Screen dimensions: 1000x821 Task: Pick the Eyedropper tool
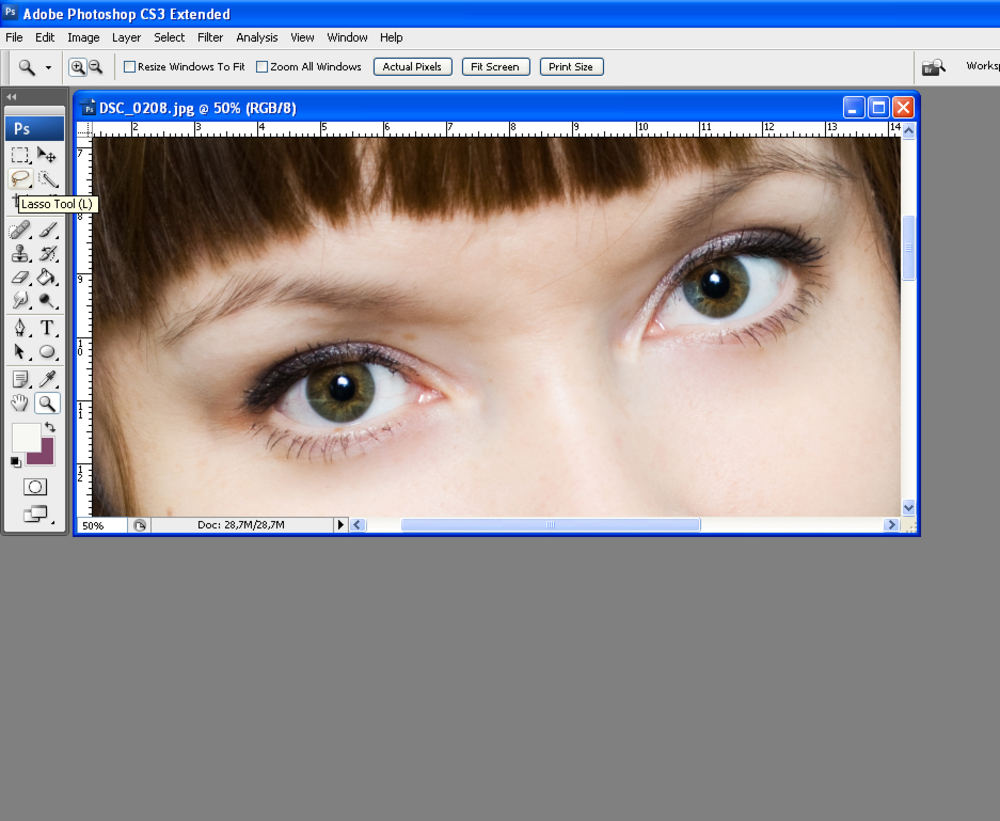(x=47, y=379)
